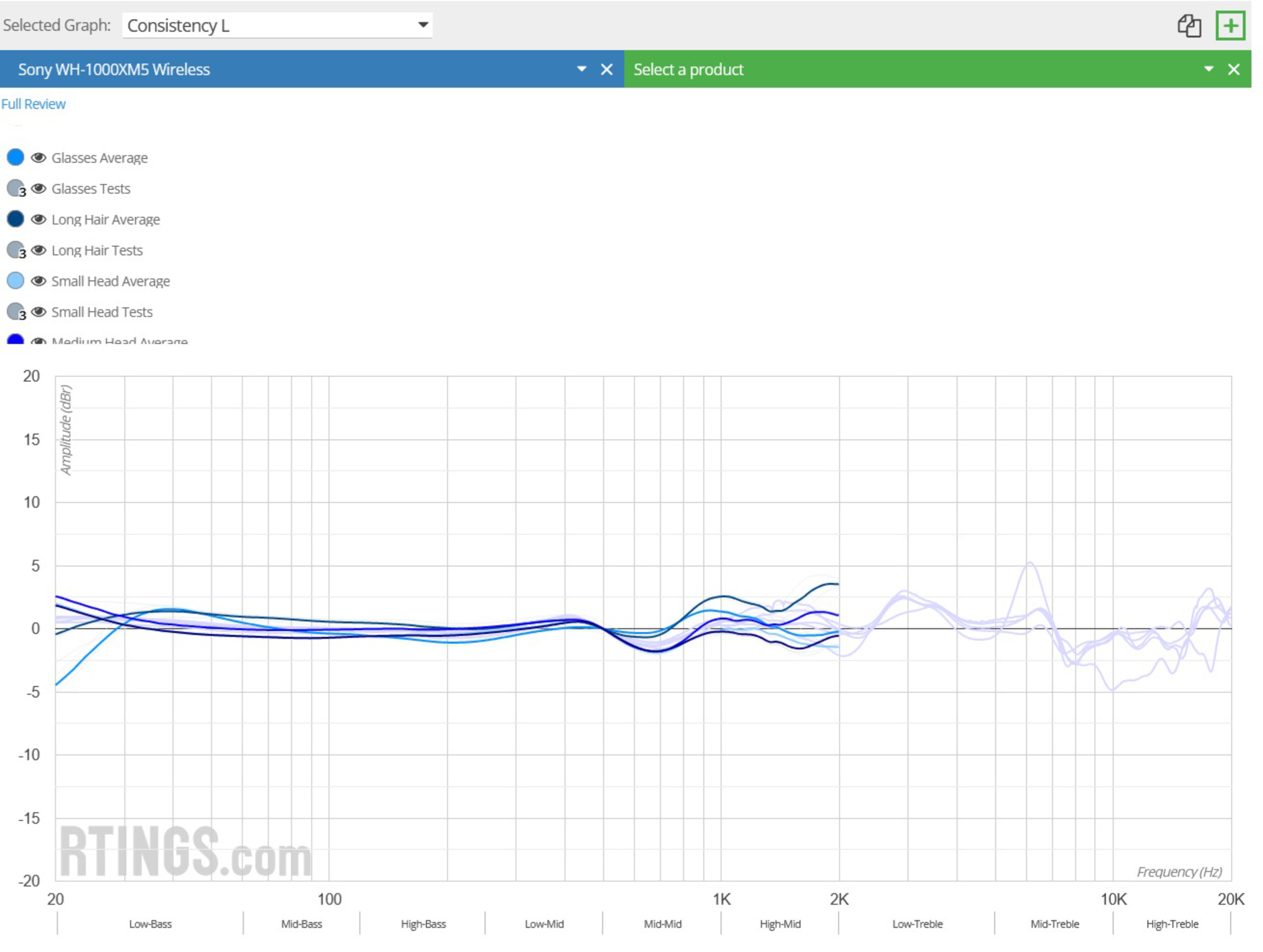Click the Small Head Tests label

coord(102,312)
